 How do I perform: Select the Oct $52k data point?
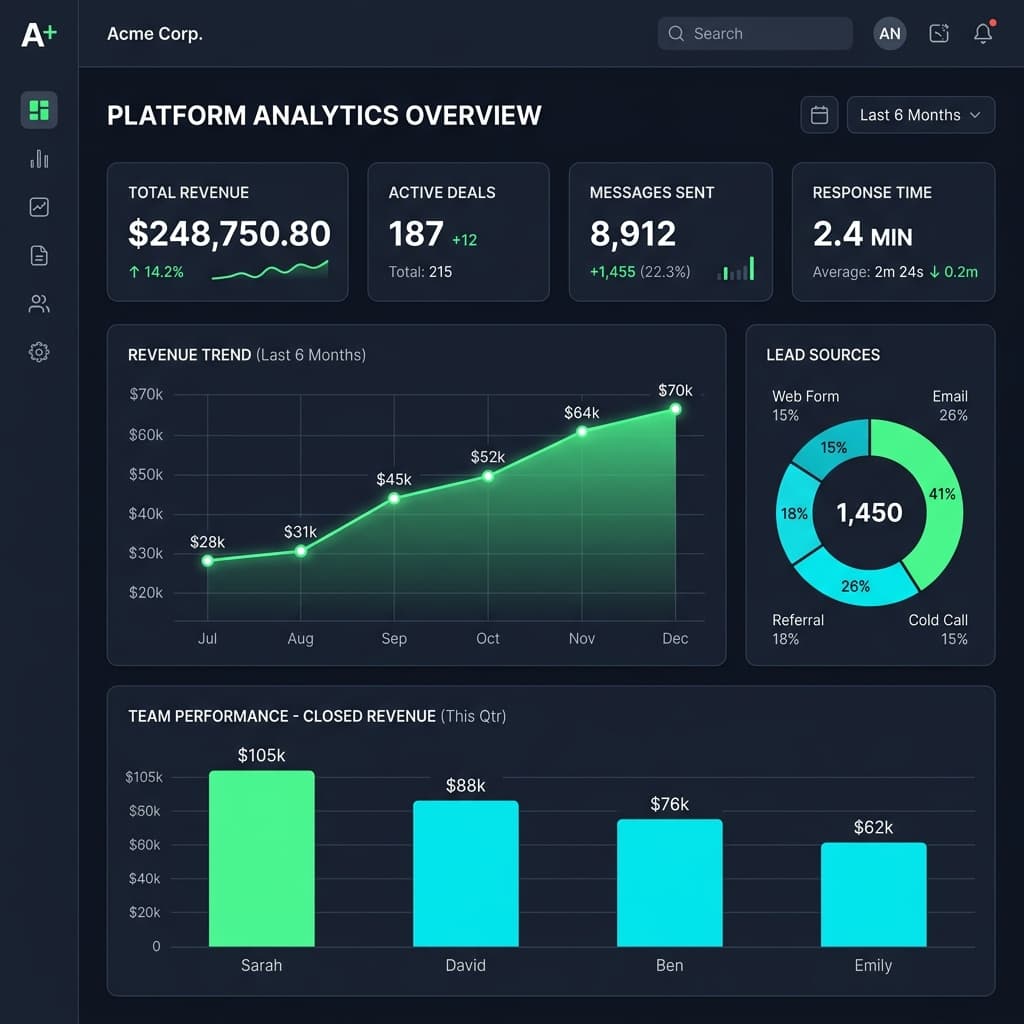click(488, 476)
